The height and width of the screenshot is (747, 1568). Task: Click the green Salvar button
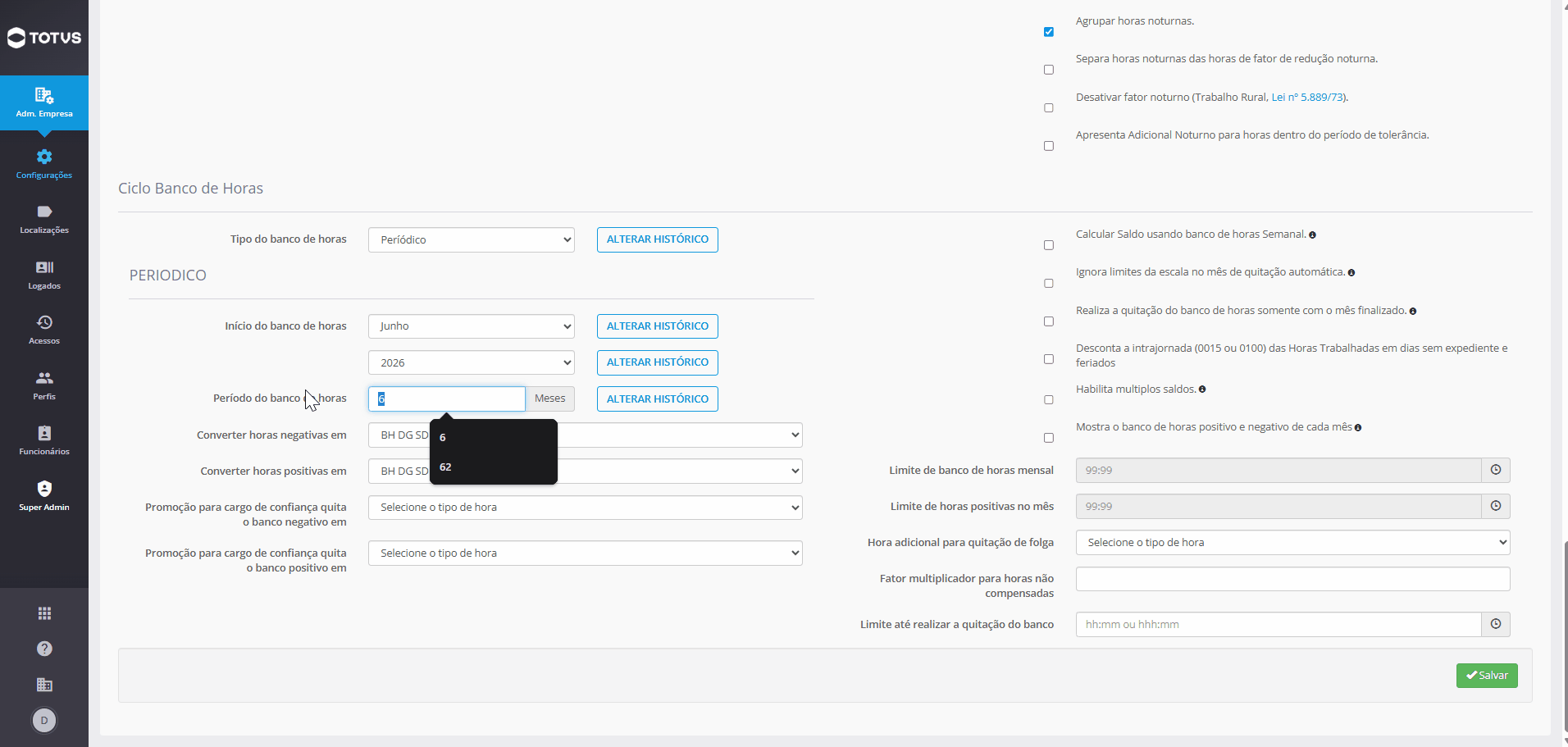[1487, 676]
